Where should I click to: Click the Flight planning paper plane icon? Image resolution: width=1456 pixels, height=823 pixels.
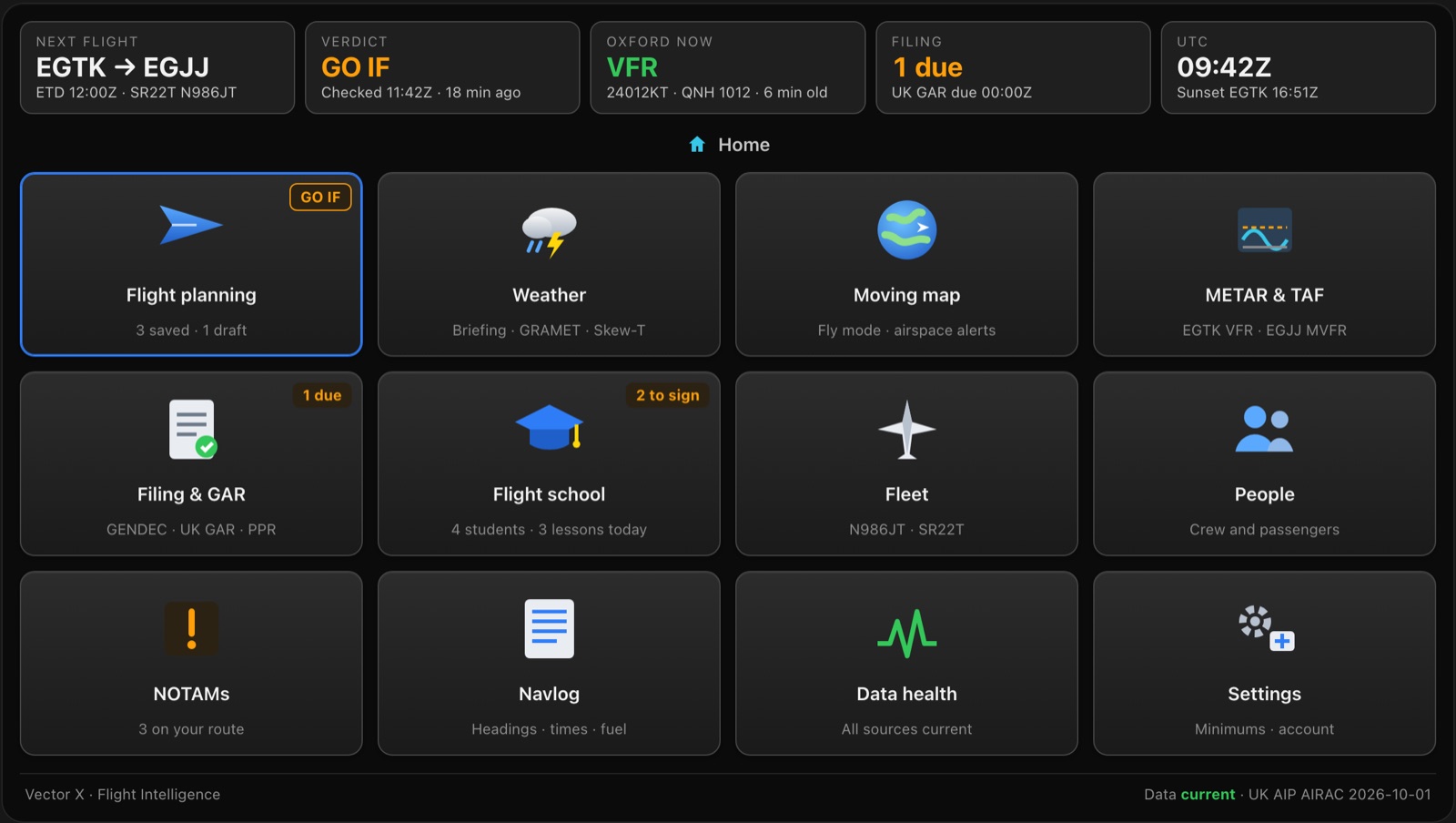[191, 225]
